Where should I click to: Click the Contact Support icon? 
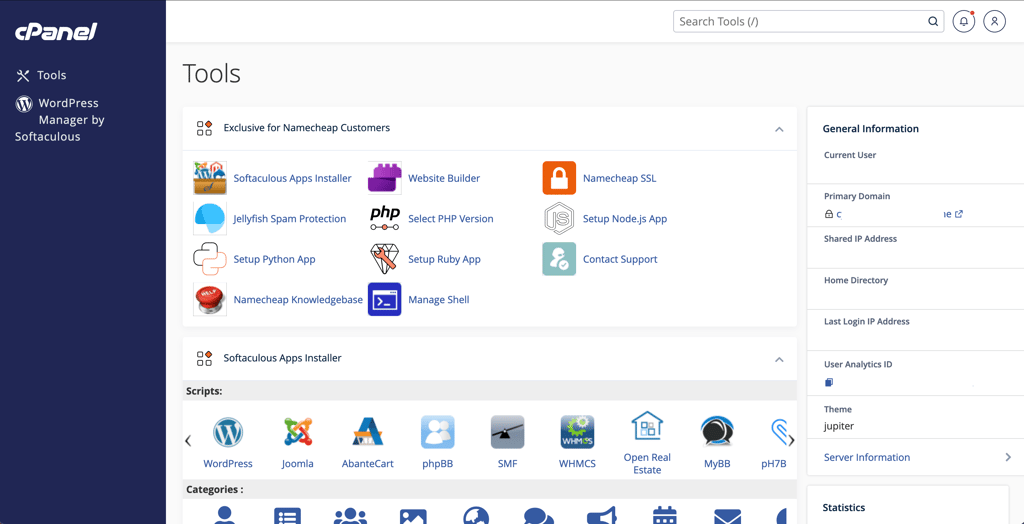(559, 259)
